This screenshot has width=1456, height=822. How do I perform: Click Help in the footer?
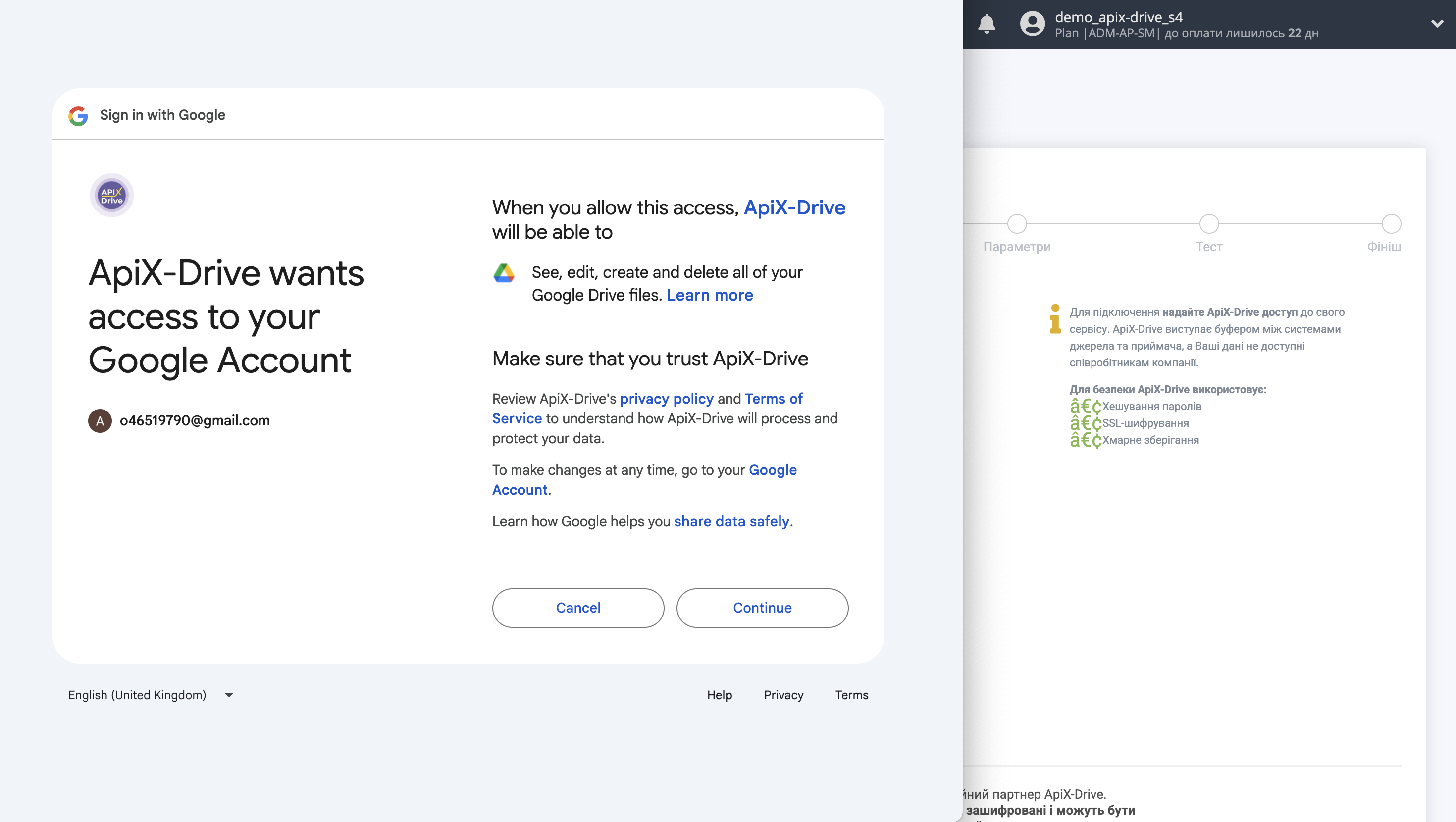(719, 695)
